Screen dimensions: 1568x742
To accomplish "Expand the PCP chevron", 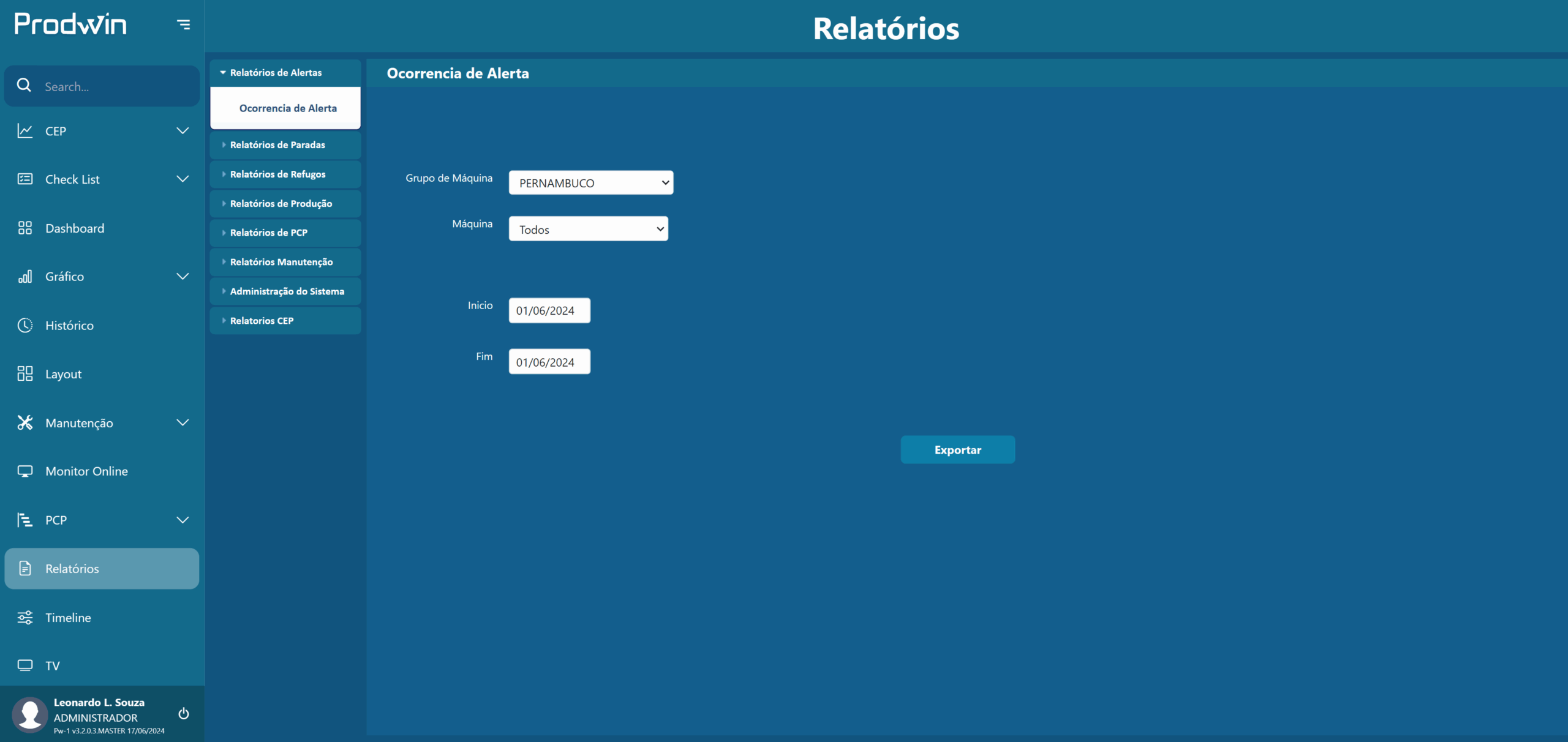I will point(183,520).
